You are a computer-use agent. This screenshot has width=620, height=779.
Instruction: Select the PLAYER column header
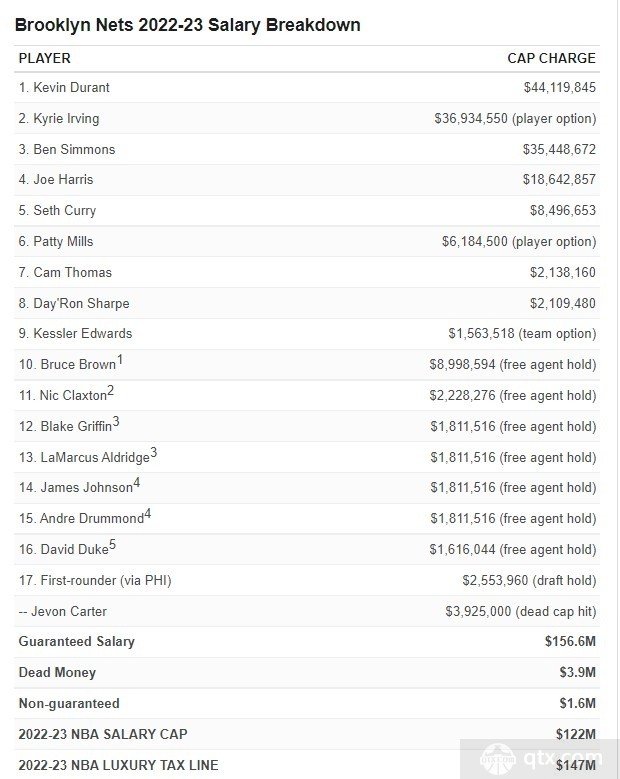[x=45, y=58]
